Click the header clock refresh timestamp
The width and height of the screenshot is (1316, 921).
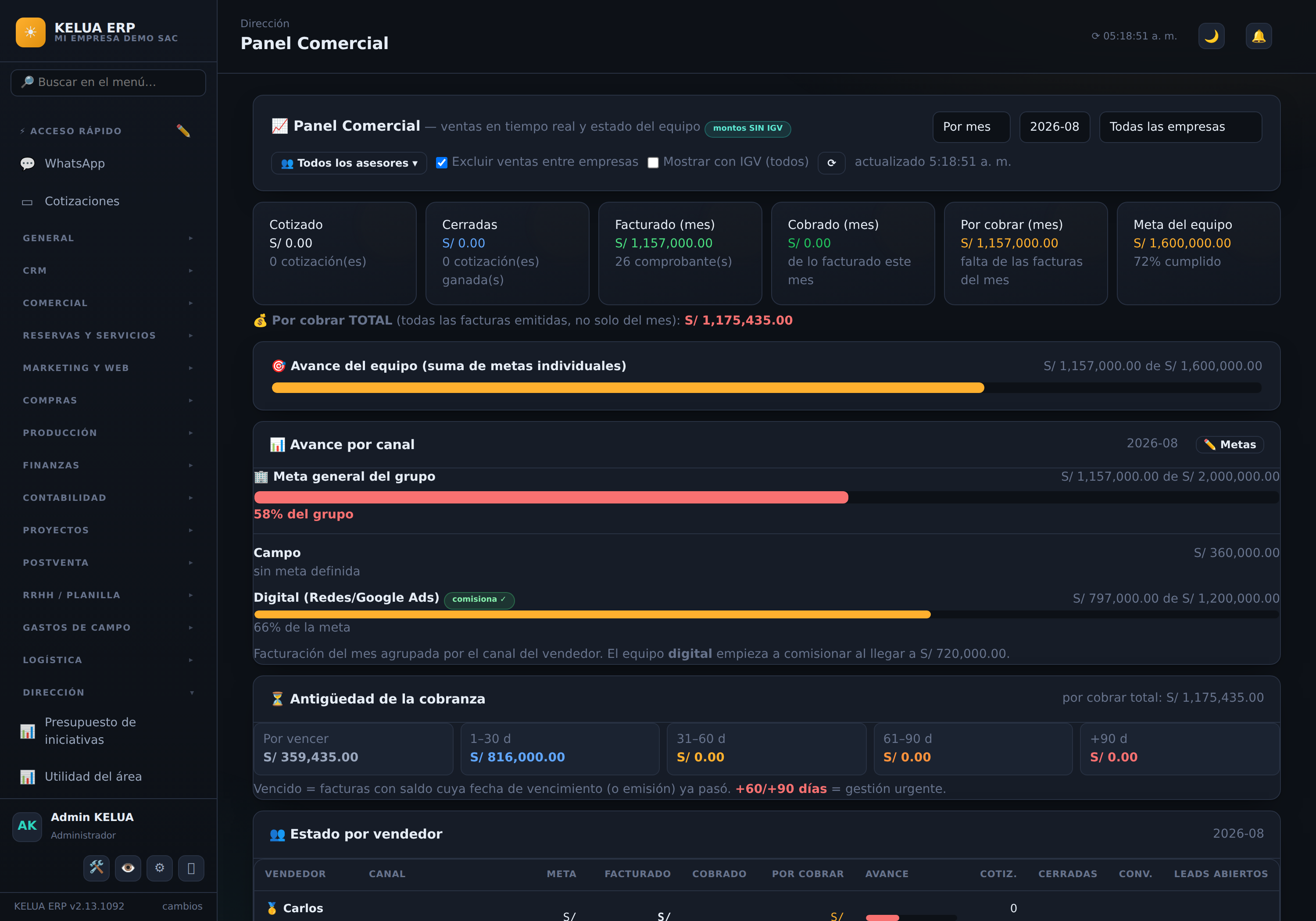coord(1134,36)
